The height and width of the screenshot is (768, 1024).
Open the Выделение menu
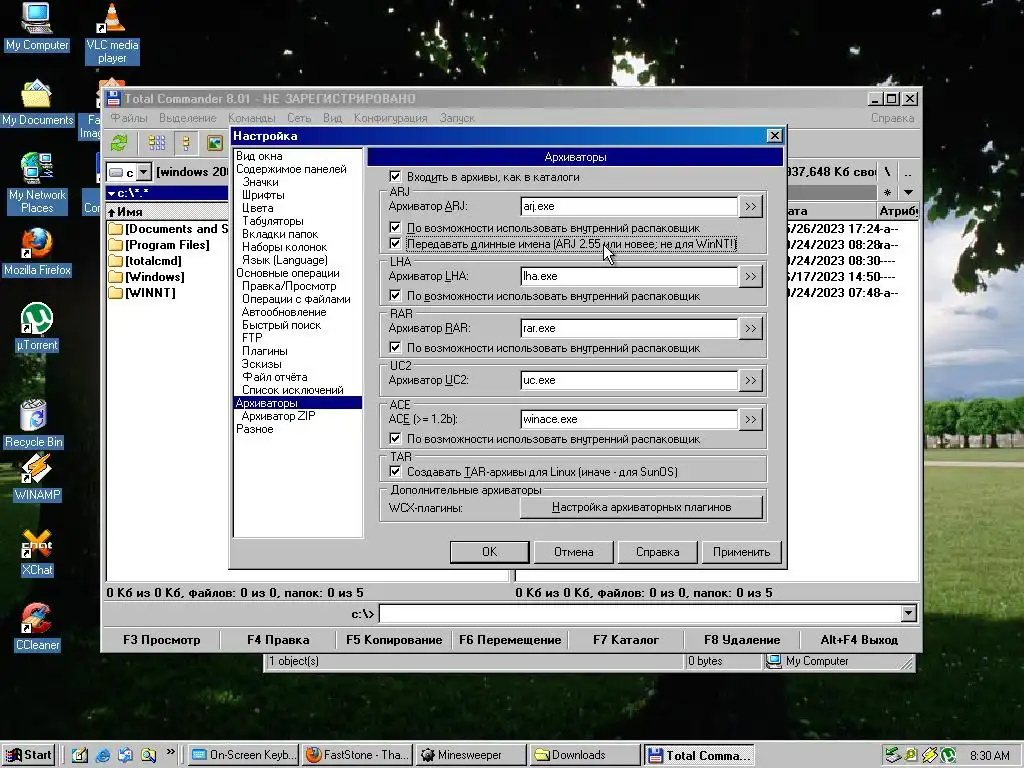[x=187, y=118]
